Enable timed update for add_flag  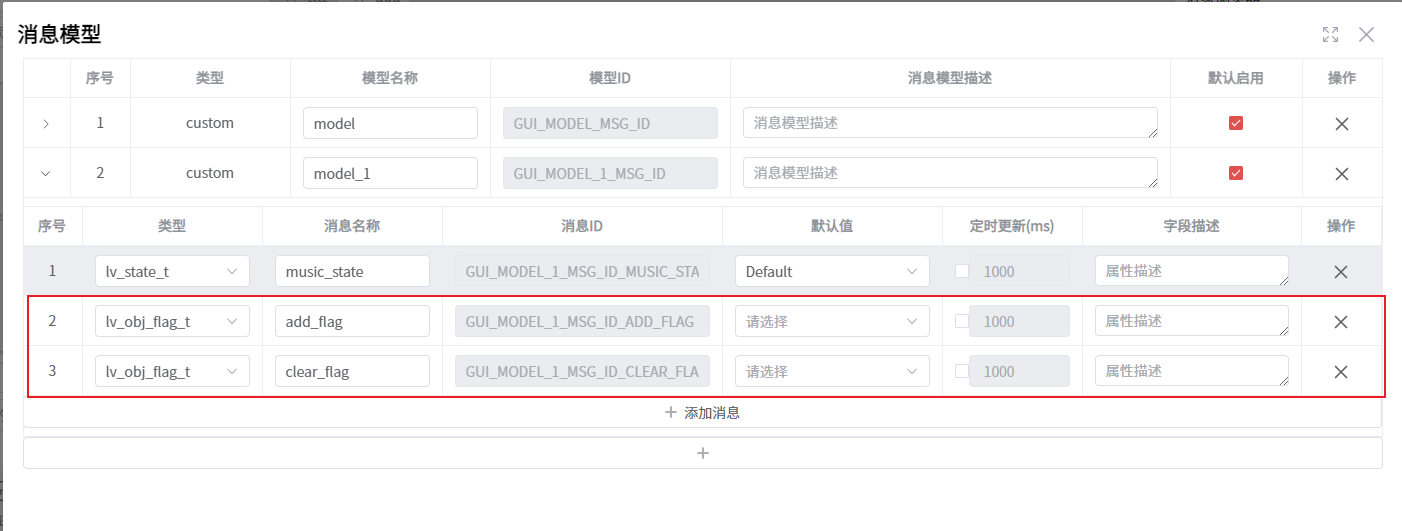pyautogui.click(x=962, y=321)
